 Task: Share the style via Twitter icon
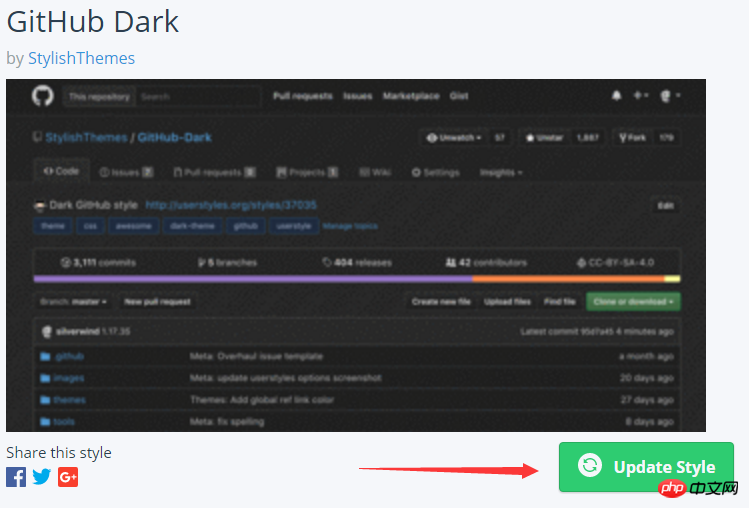click(x=42, y=477)
